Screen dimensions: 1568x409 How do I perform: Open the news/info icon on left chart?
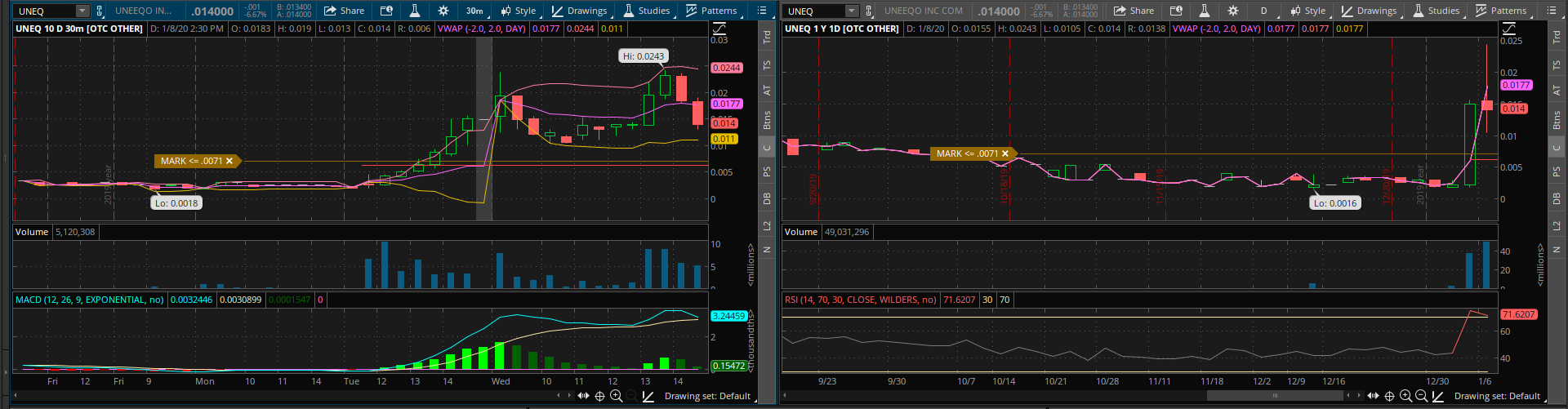click(386, 11)
